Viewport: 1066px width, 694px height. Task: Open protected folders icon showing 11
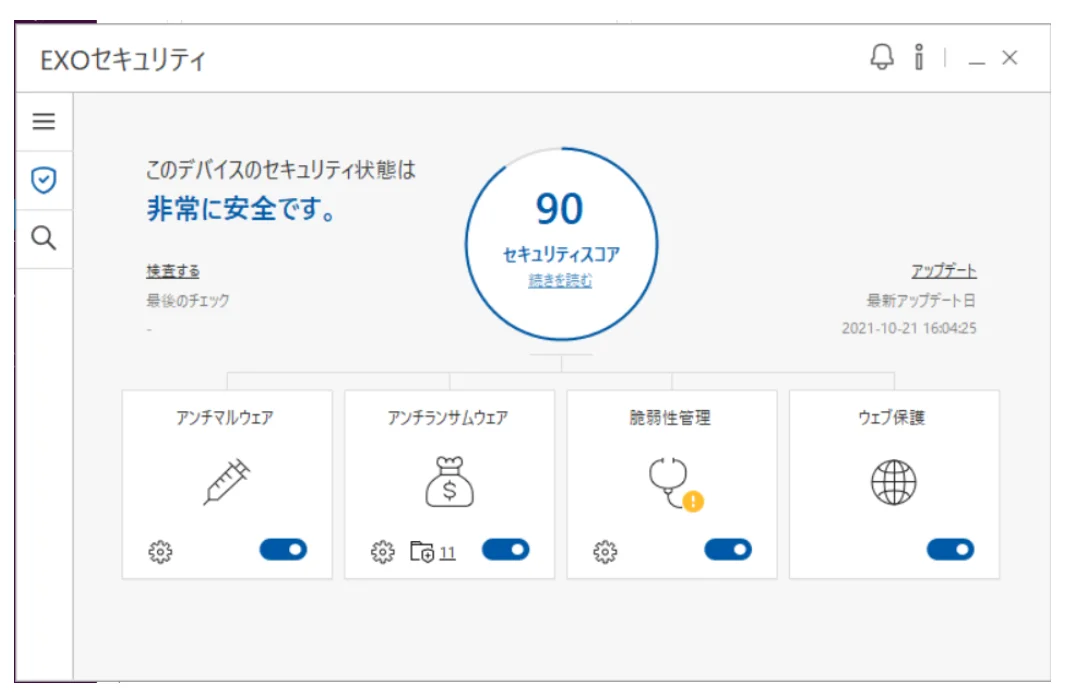click(423, 551)
